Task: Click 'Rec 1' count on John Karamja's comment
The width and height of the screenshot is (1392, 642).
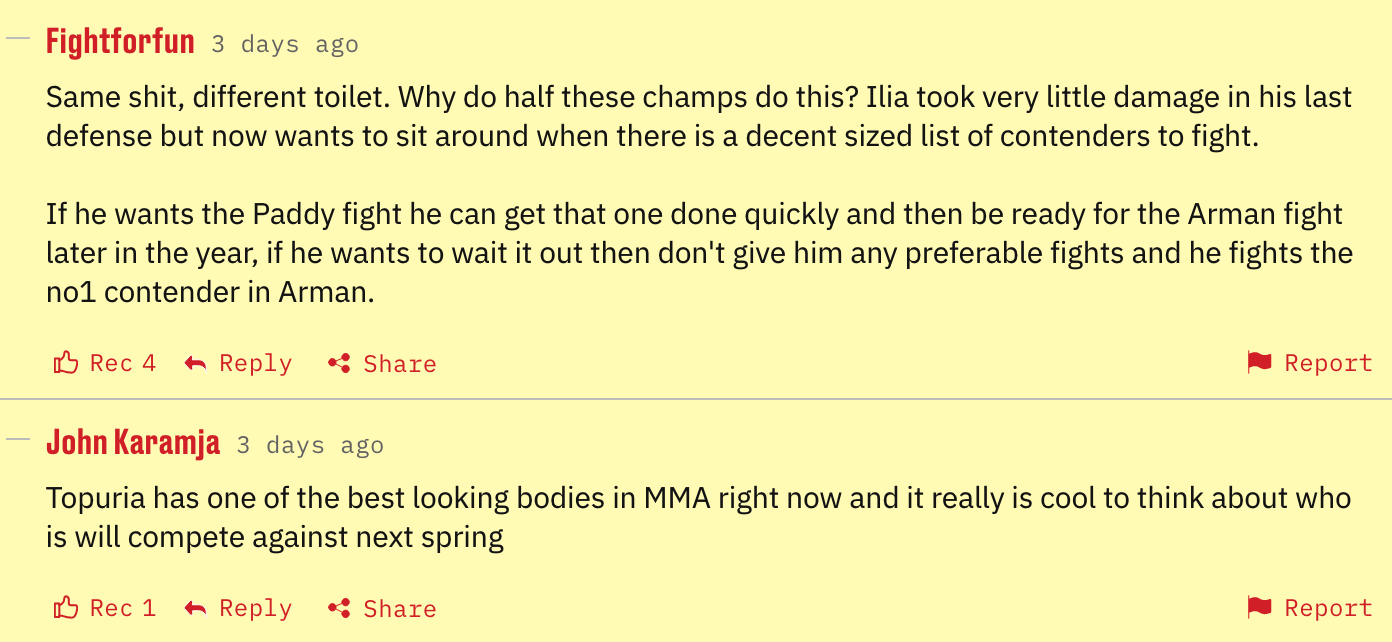Action: pos(123,608)
